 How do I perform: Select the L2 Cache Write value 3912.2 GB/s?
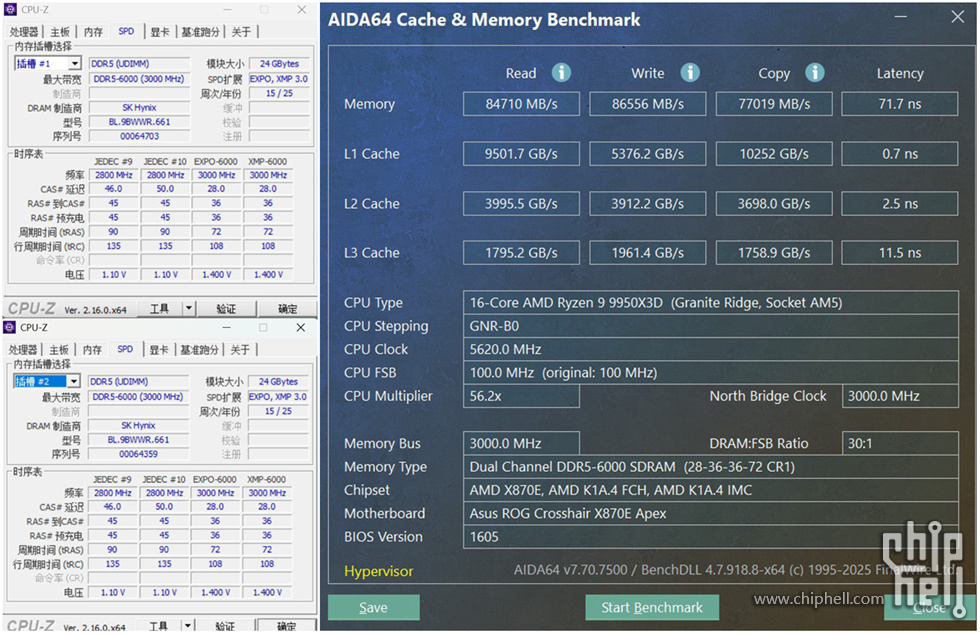tap(648, 204)
